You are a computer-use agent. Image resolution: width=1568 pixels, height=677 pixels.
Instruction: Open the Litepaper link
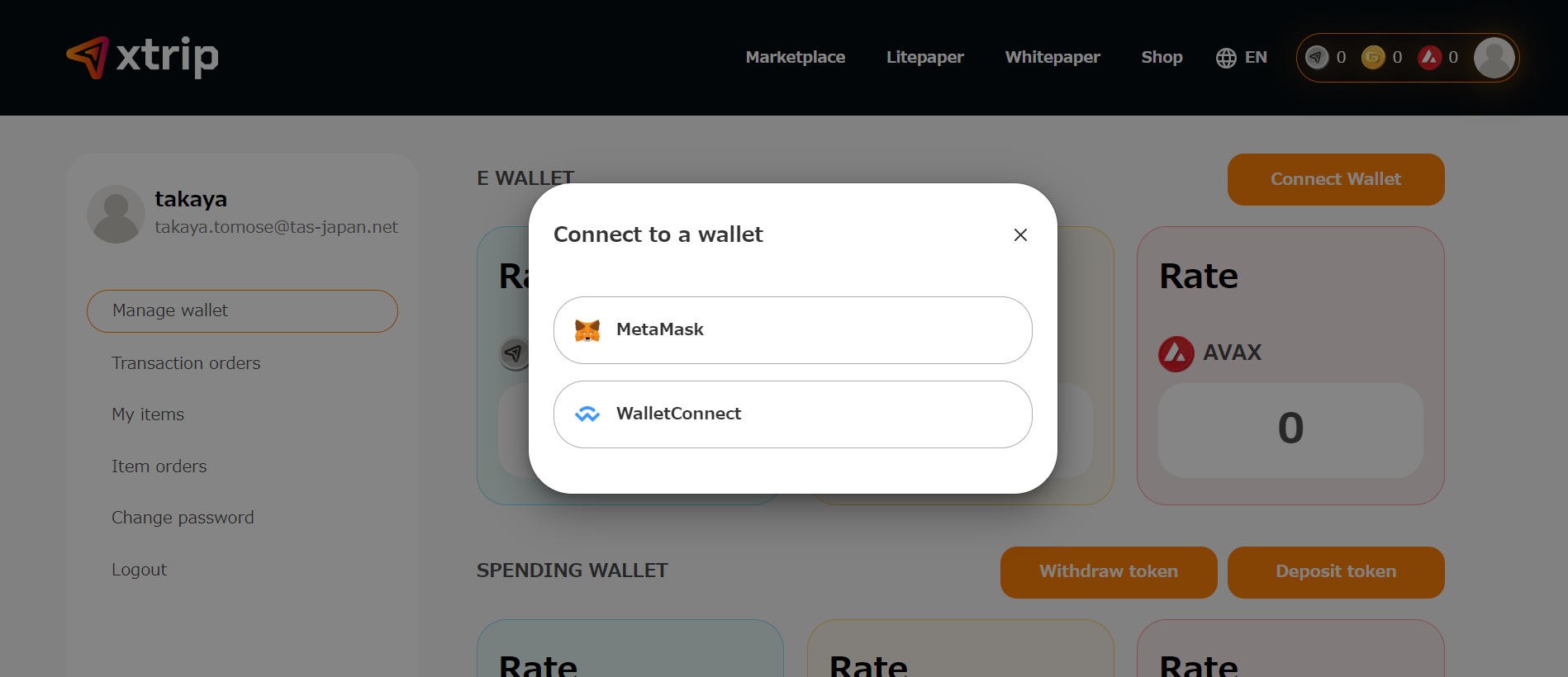click(924, 58)
